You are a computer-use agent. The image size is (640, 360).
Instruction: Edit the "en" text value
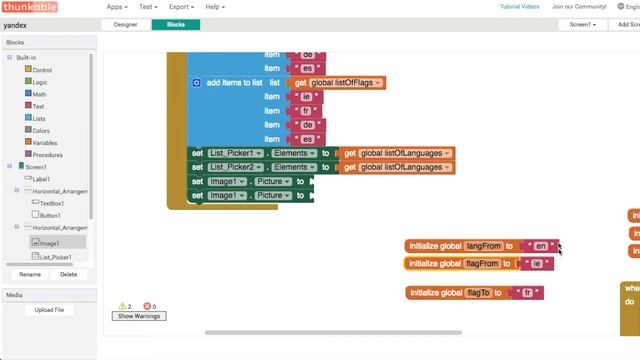[540, 246]
